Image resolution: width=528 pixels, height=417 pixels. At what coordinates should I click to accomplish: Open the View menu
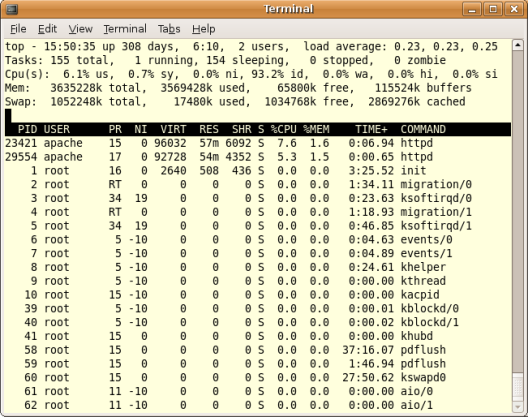tap(80, 29)
